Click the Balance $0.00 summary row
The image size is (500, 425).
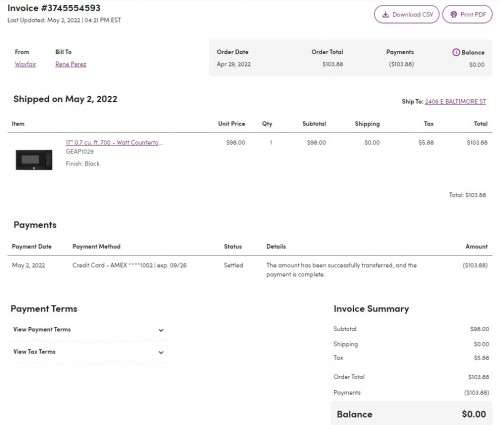411,414
